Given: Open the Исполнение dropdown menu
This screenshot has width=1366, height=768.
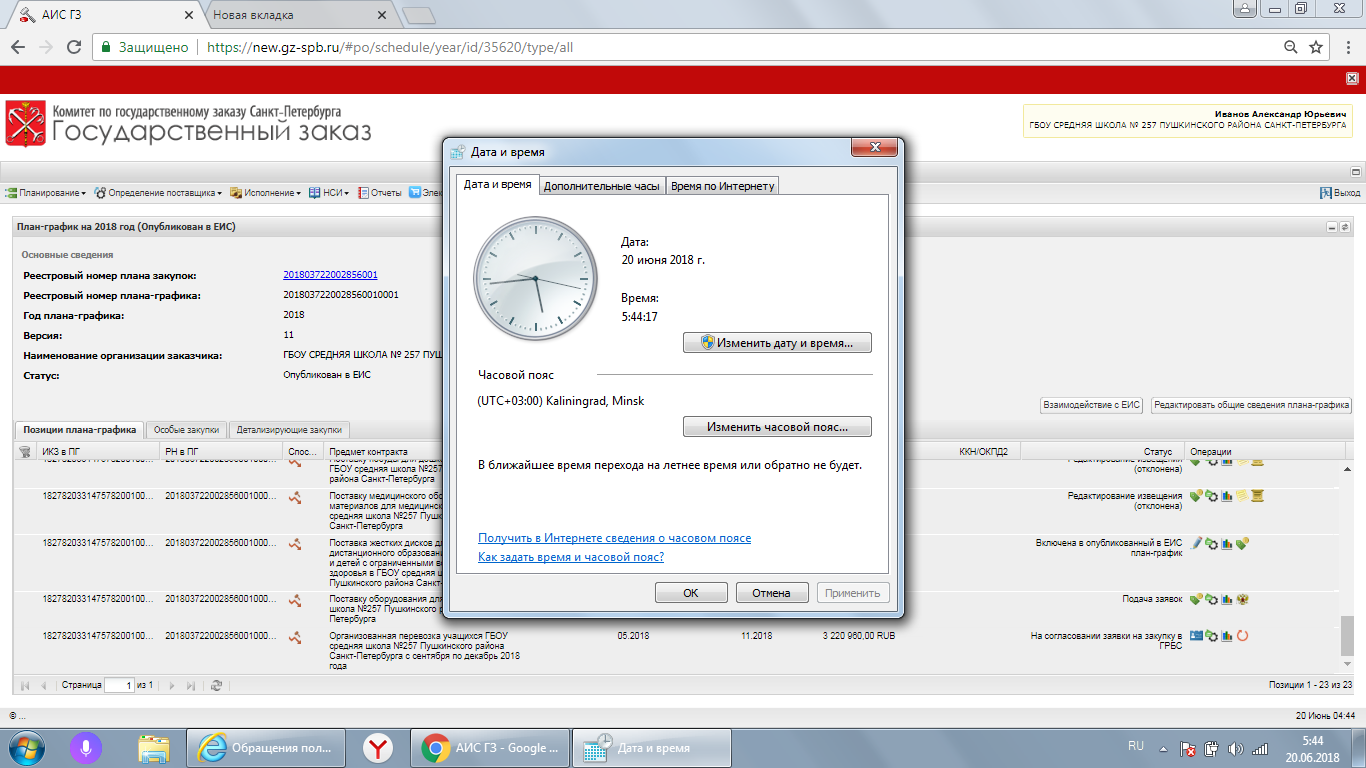Looking at the screenshot, I should pyautogui.click(x=265, y=193).
